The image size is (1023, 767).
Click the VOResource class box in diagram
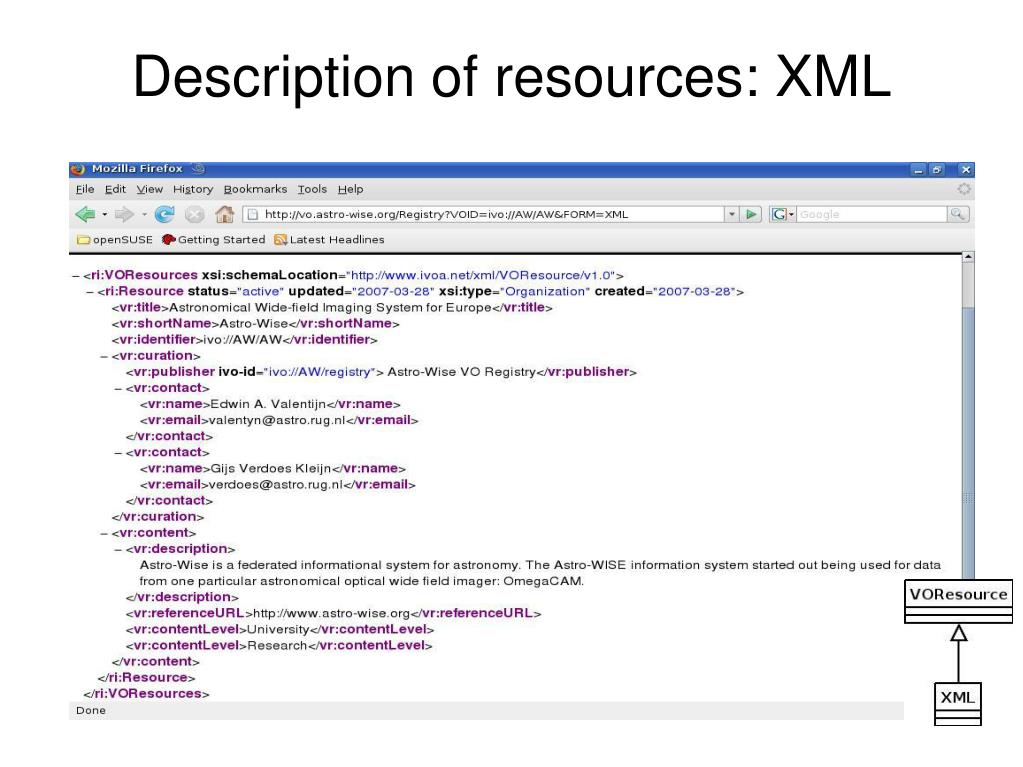[x=958, y=601]
